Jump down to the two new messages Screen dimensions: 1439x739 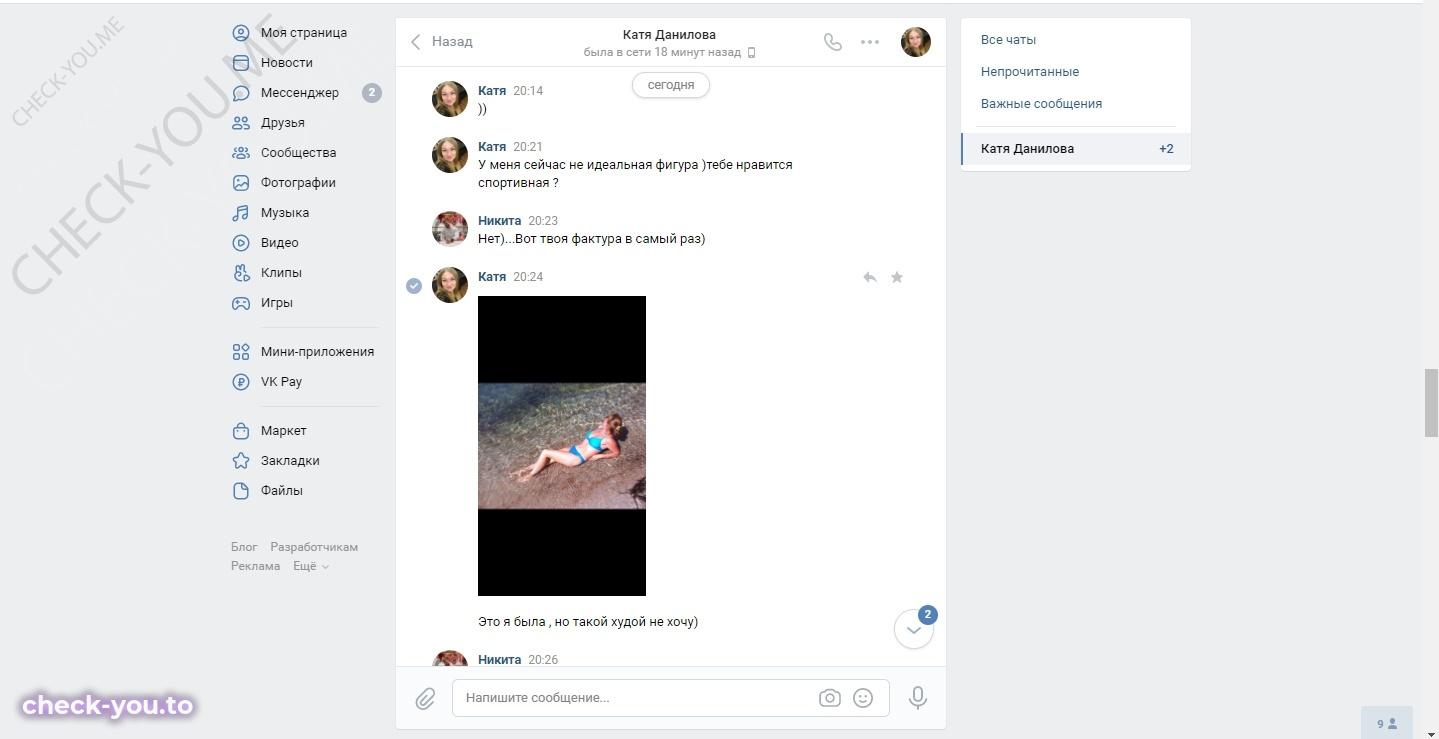914,629
